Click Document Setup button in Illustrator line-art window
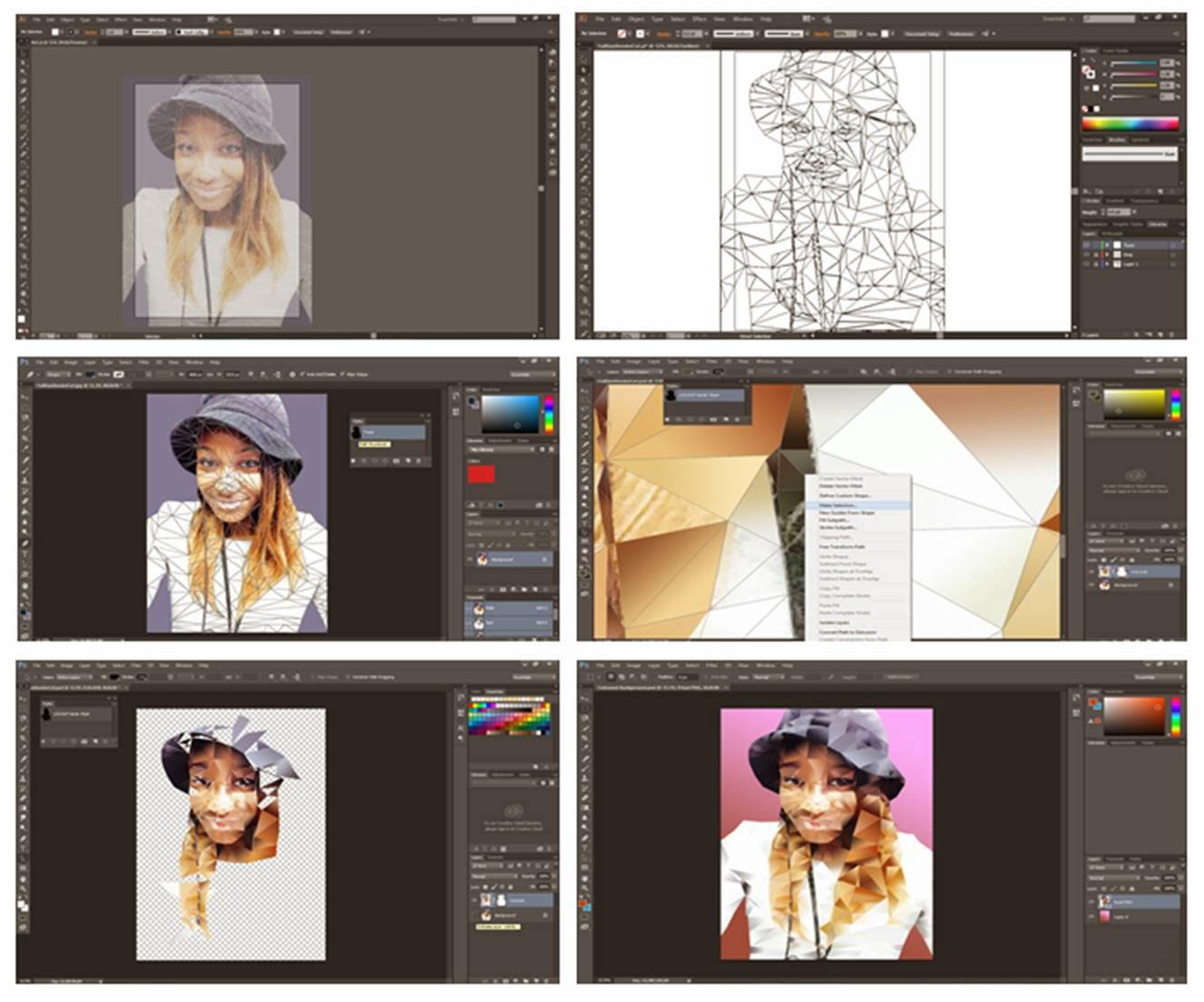The image size is (1204, 1002). tap(922, 33)
